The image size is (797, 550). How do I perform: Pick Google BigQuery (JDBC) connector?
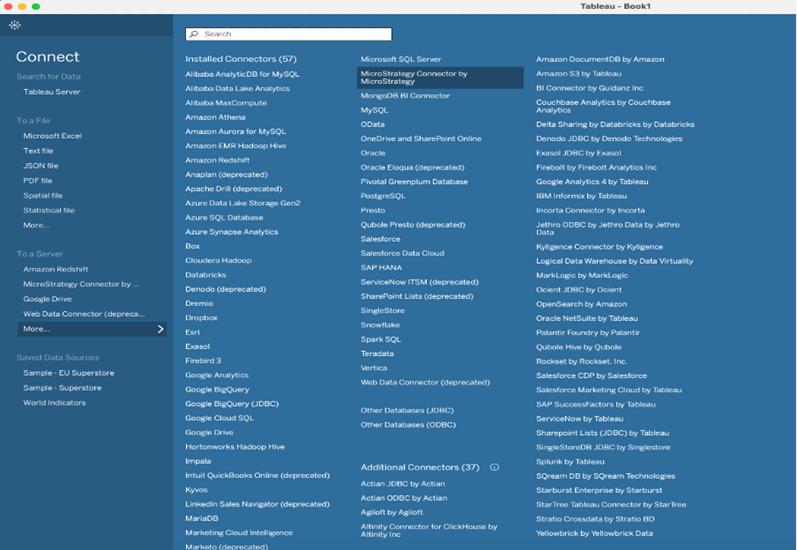click(232, 404)
